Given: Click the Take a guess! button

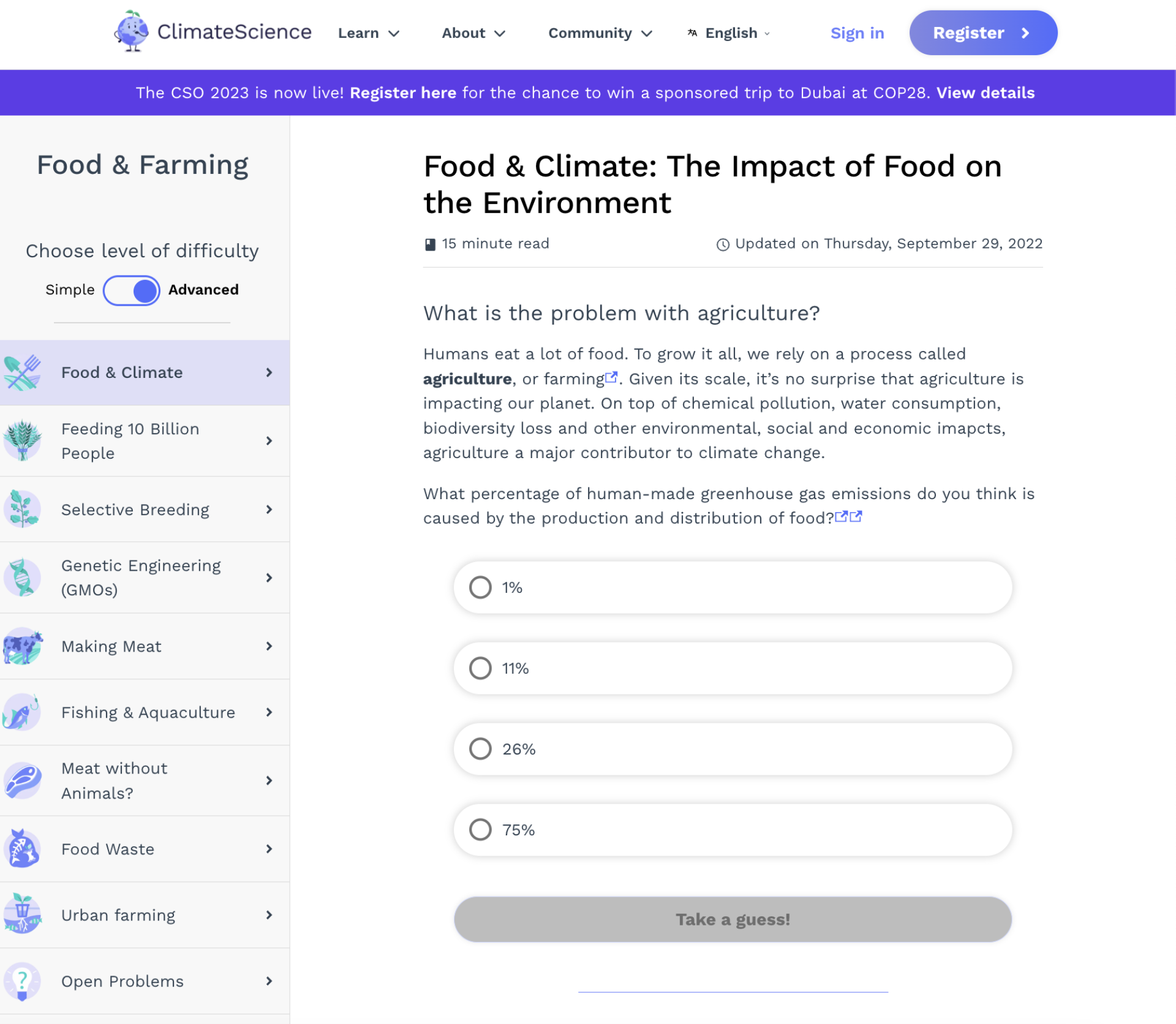Looking at the screenshot, I should click(x=733, y=919).
